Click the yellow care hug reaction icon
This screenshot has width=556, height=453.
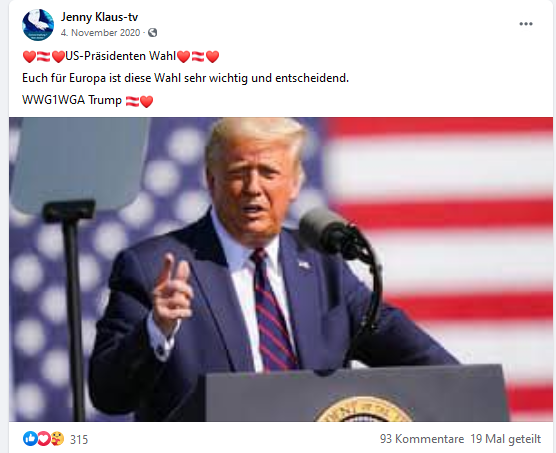point(57,439)
